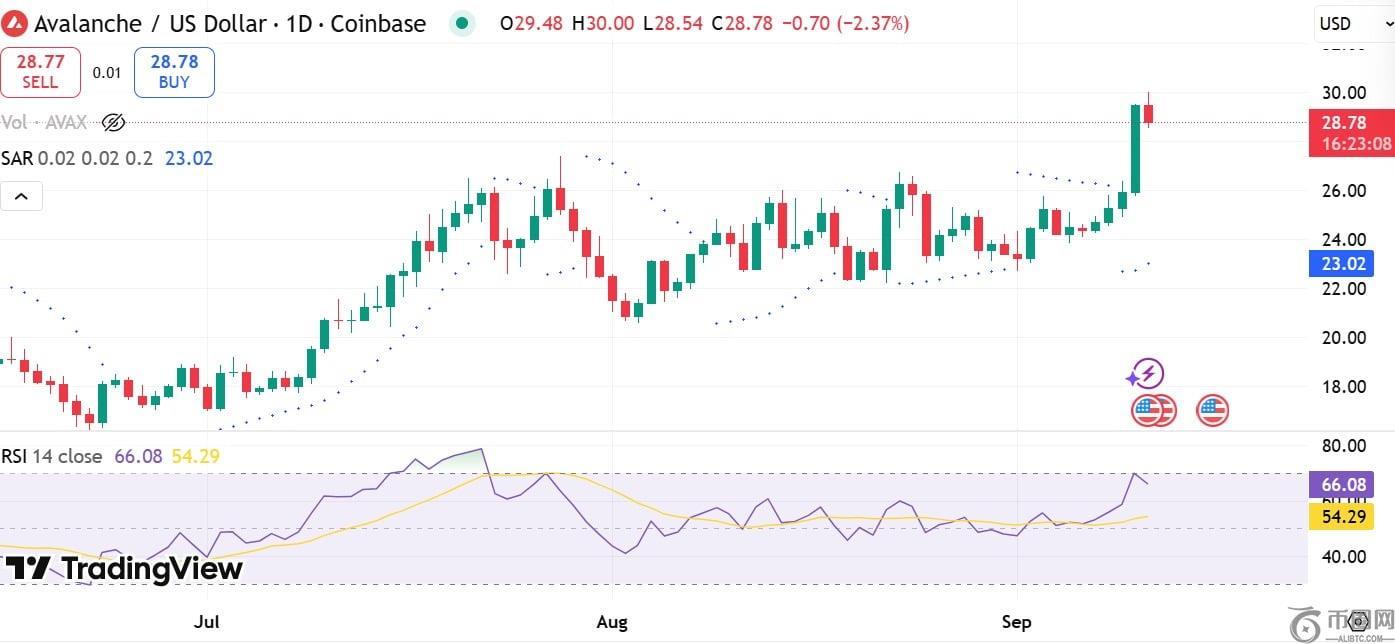This screenshot has height=644, width=1395.
Task: Open chart settings hexagon gear icon
Action: pyautogui.click(x=1357, y=622)
